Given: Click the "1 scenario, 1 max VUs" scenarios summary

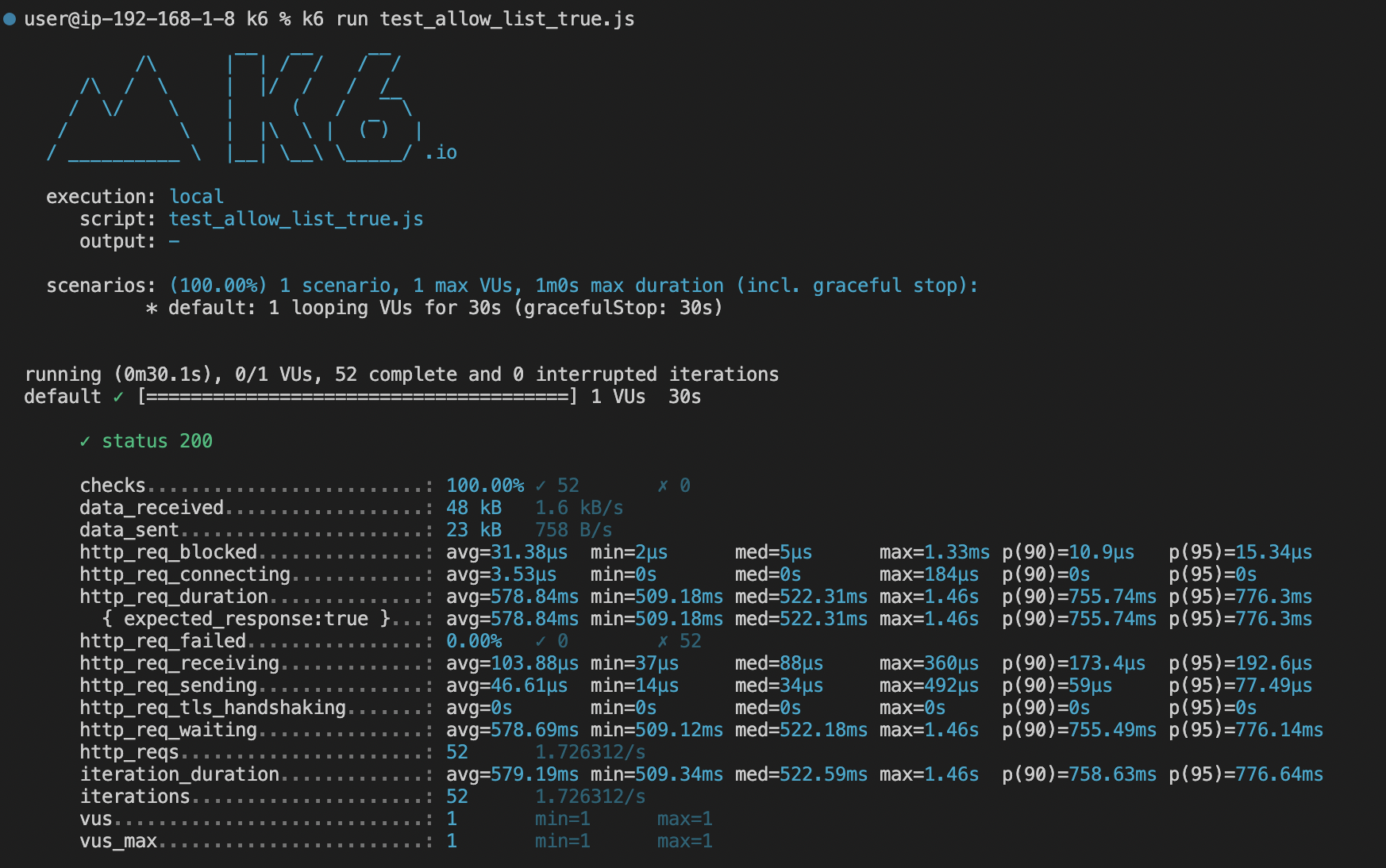Looking at the screenshot, I should click(x=400, y=286).
